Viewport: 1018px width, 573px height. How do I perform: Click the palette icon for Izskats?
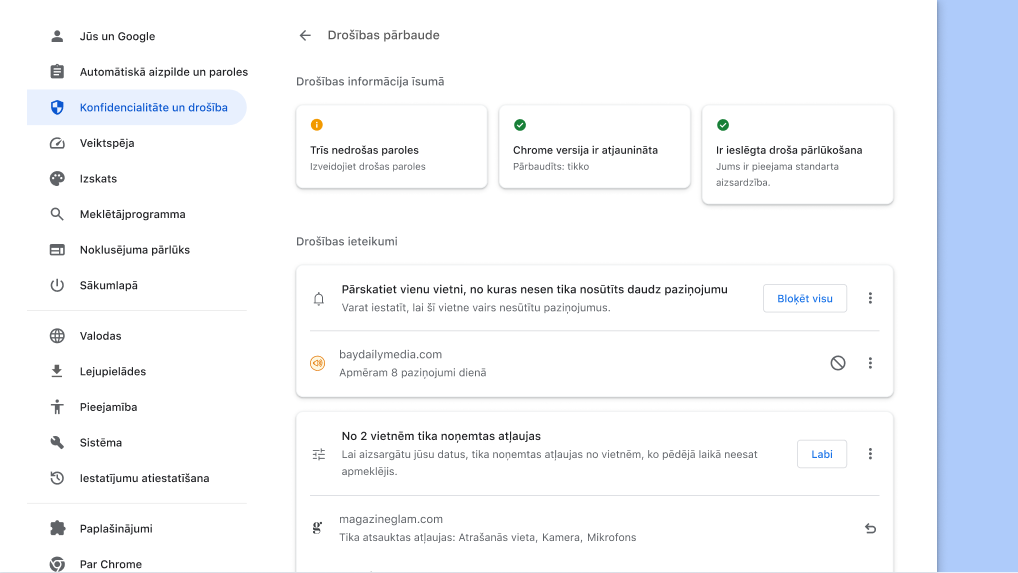(57, 178)
